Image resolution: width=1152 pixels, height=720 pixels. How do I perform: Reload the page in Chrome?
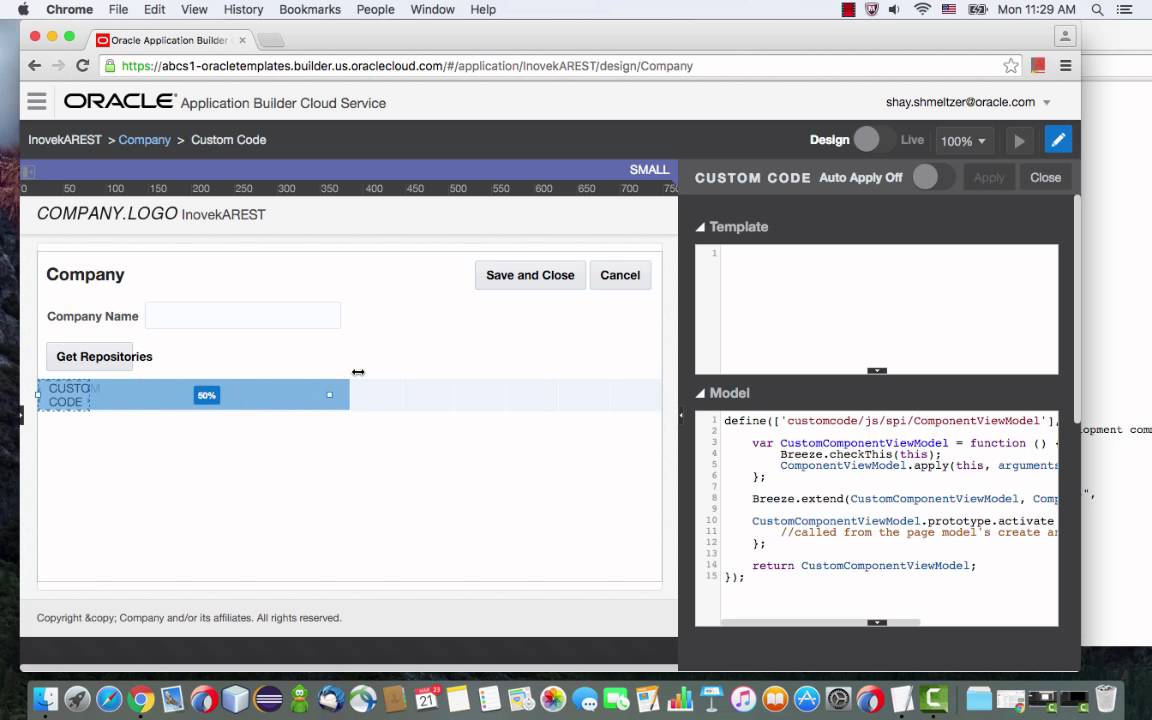click(x=82, y=65)
